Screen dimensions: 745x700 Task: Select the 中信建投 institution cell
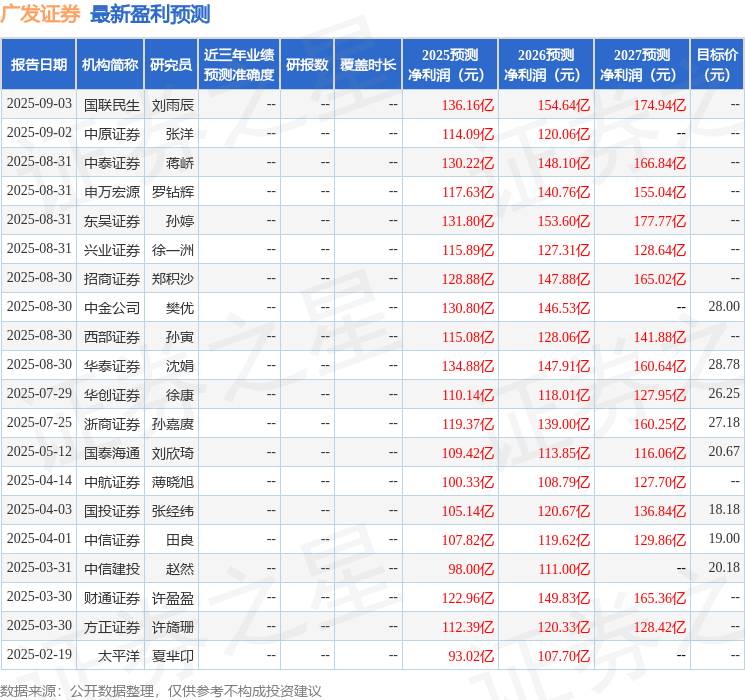[x=112, y=569]
